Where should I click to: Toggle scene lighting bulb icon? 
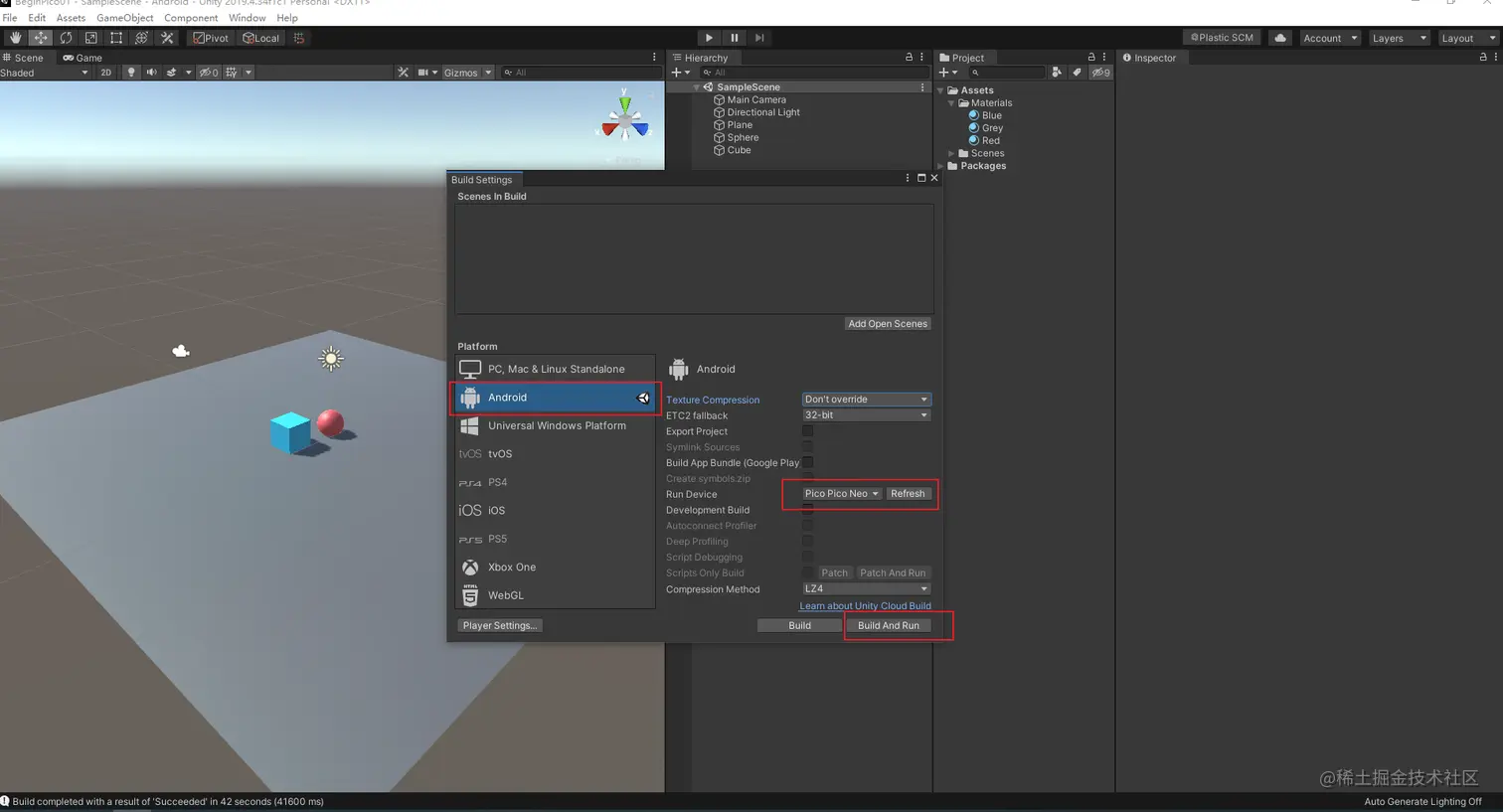(x=130, y=73)
